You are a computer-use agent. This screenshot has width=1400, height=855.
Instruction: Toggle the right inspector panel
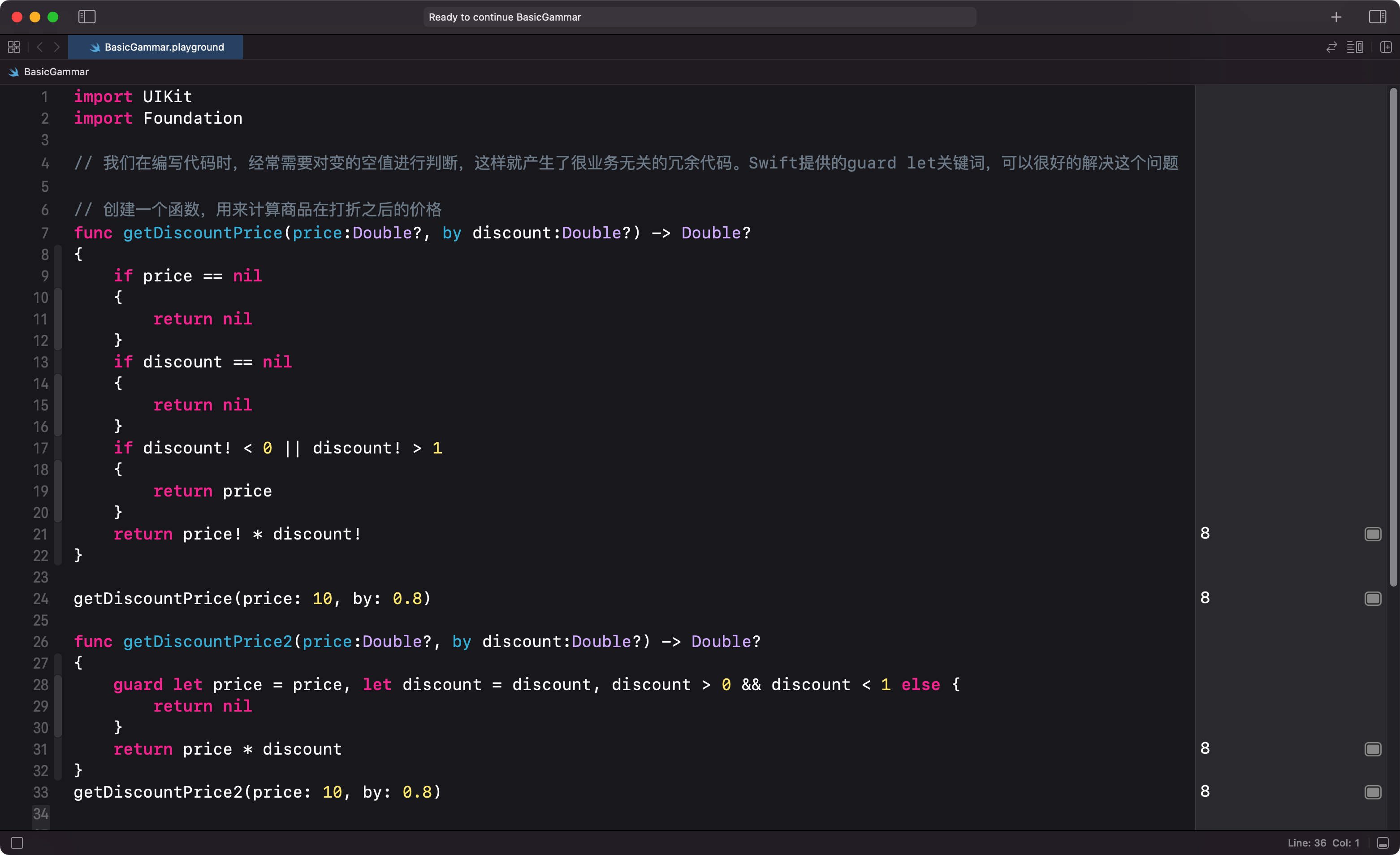(1377, 17)
